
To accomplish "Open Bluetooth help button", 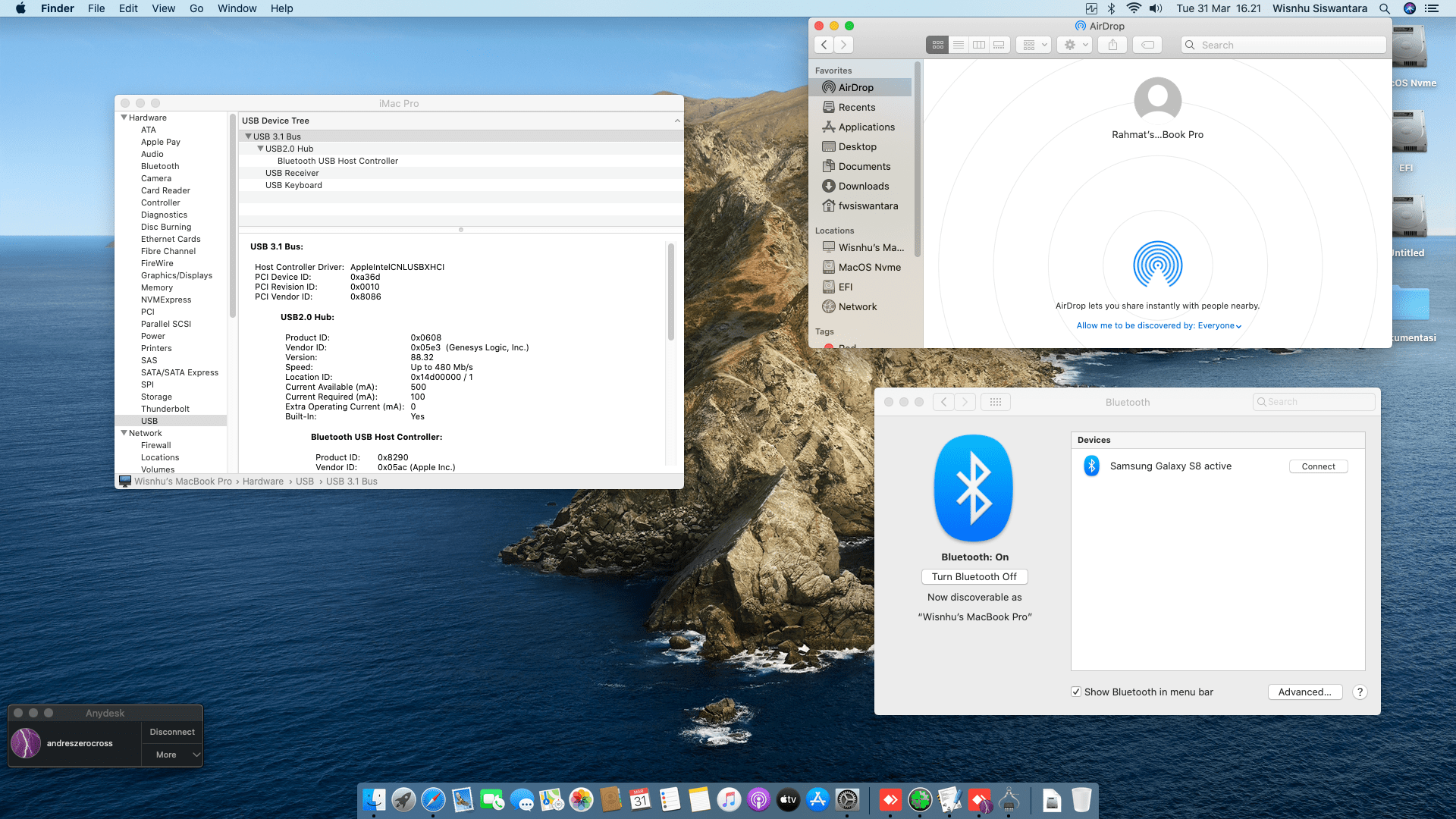I will pyautogui.click(x=1360, y=692).
